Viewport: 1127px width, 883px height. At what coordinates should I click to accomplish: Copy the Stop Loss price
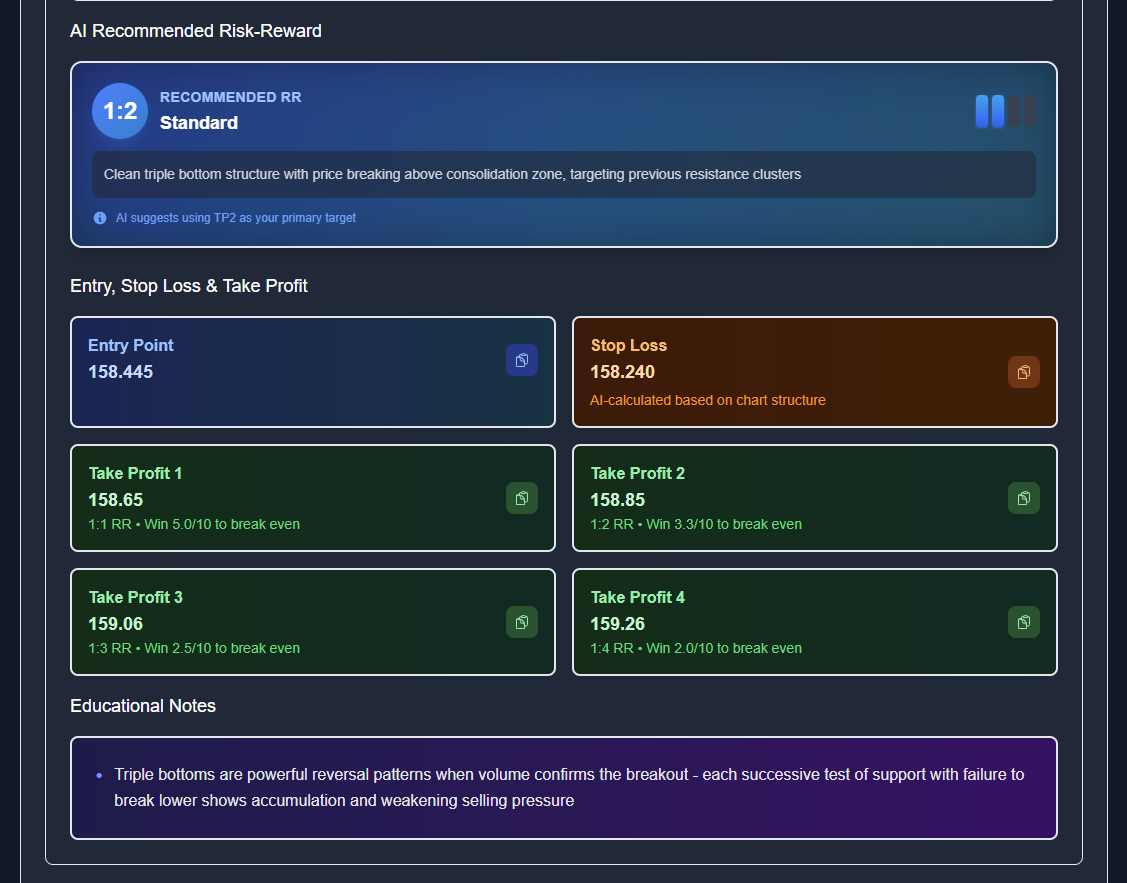click(1023, 372)
